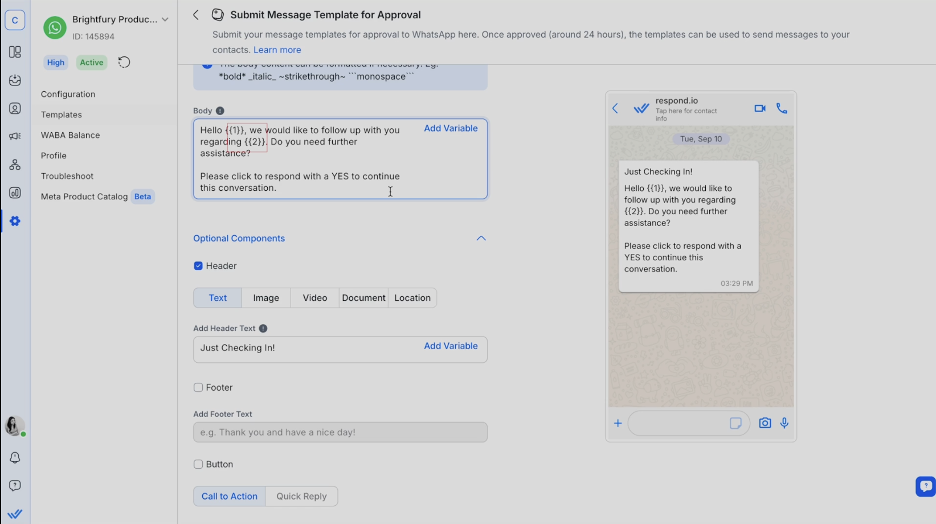The image size is (936, 524).
Task: Click the Beta badge
Action: pos(143,196)
